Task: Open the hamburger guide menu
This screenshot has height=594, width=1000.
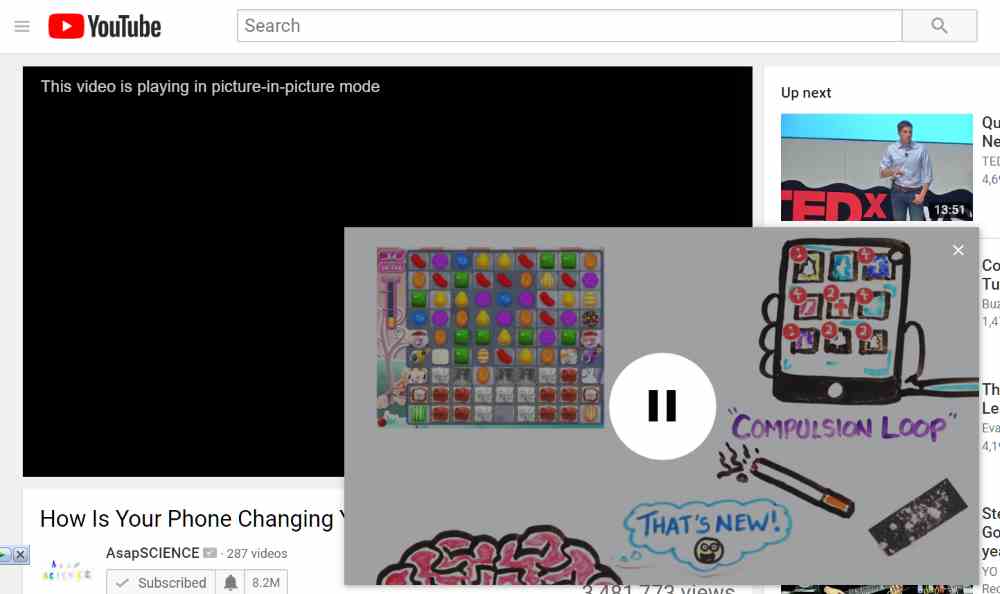Action: [22, 26]
